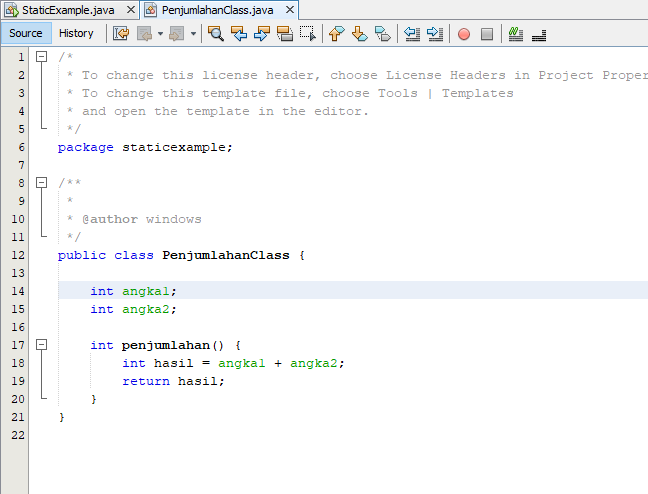Click the Uncomment lines icon
The height and width of the screenshot is (494, 648).
point(539,35)
